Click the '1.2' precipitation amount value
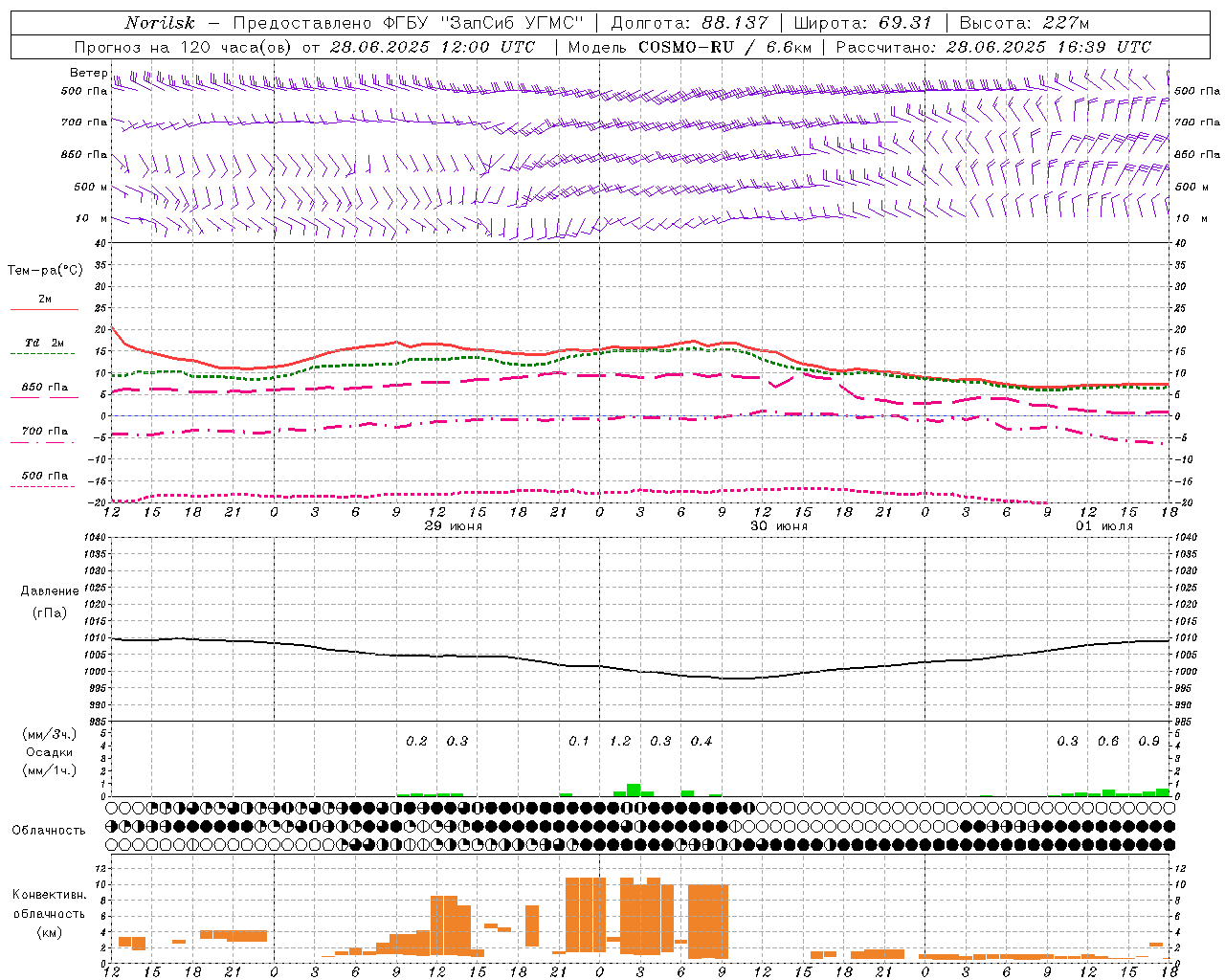The width and height of the screenshot is (1225, 980). (620, 741)
